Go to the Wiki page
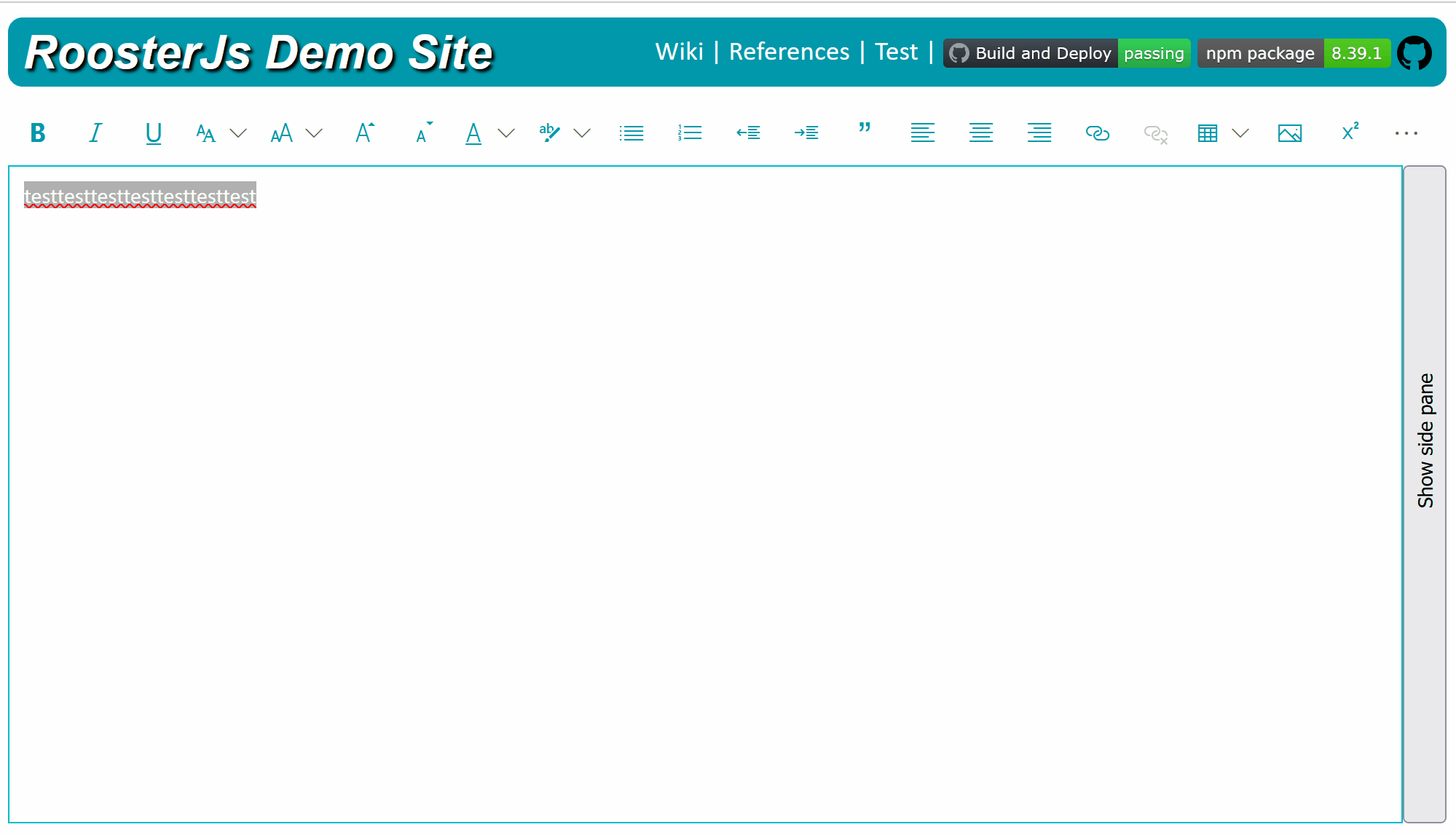Image resolution: width=1456 pixels, height=835 pixels. (680, 52)
